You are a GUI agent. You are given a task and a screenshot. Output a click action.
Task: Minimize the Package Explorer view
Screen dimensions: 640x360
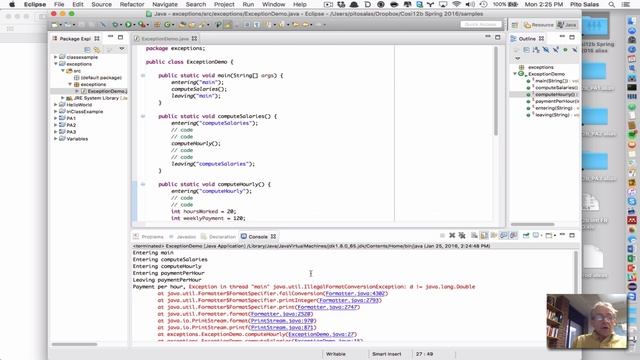[x=110, y=37]
